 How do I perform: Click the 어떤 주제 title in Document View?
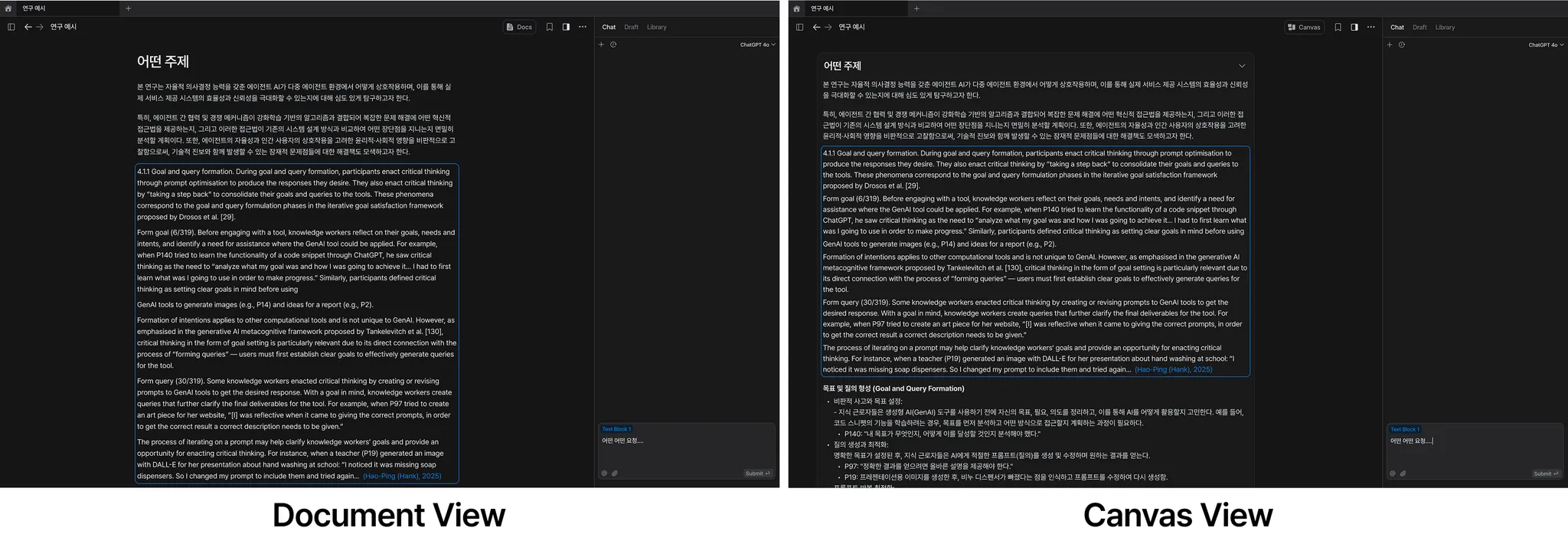(163, 61)
